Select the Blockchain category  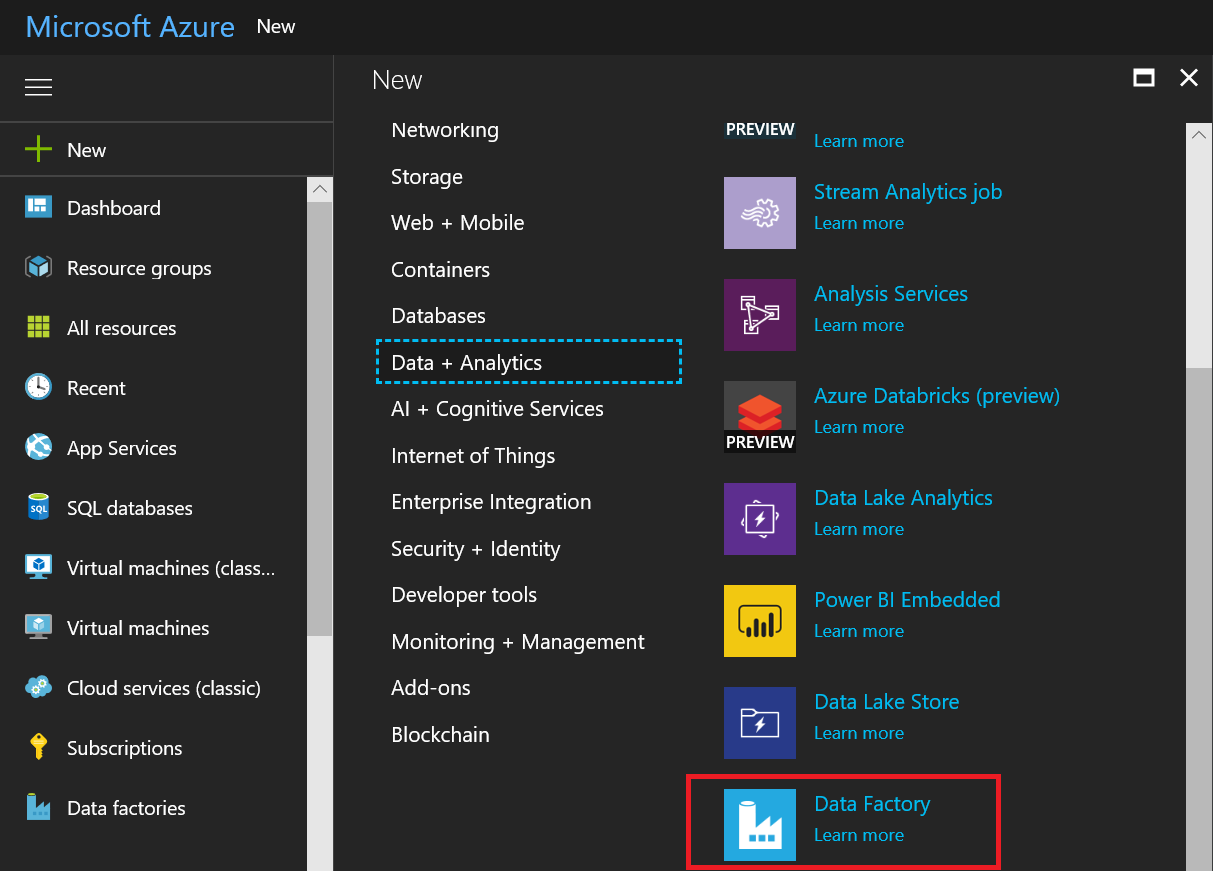441,735
